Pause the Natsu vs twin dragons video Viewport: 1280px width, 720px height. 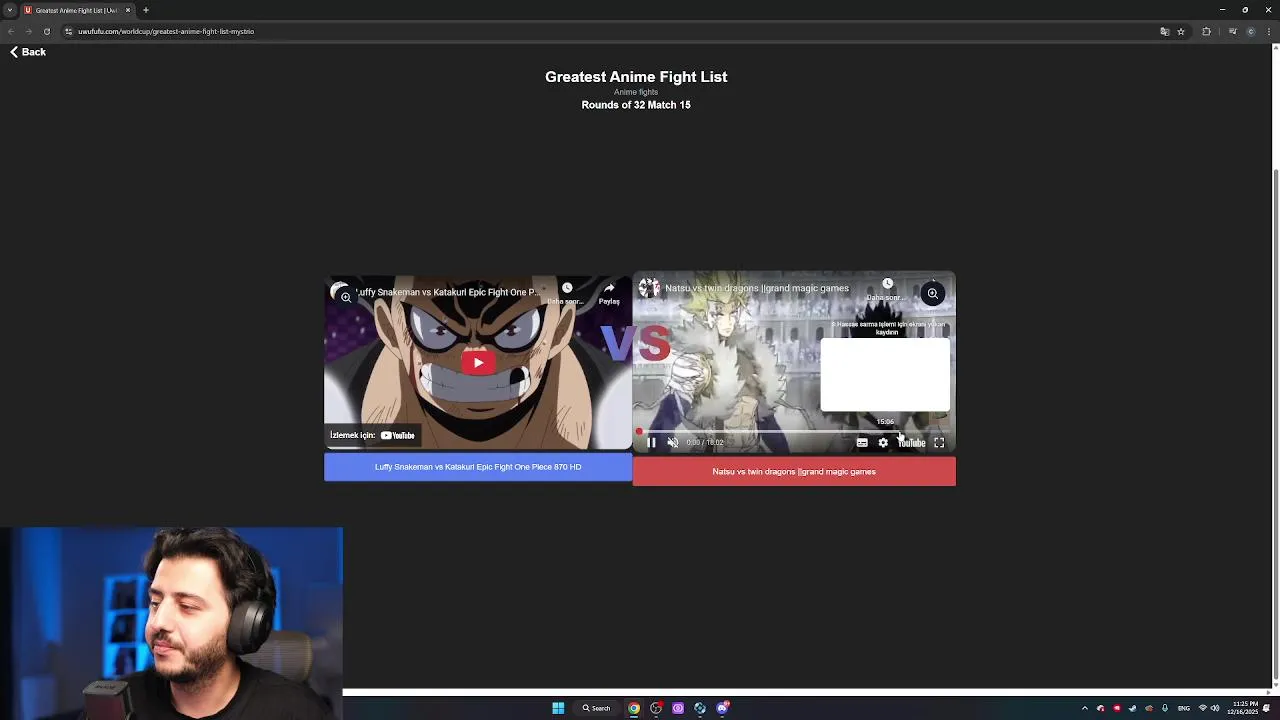[651, 442]
